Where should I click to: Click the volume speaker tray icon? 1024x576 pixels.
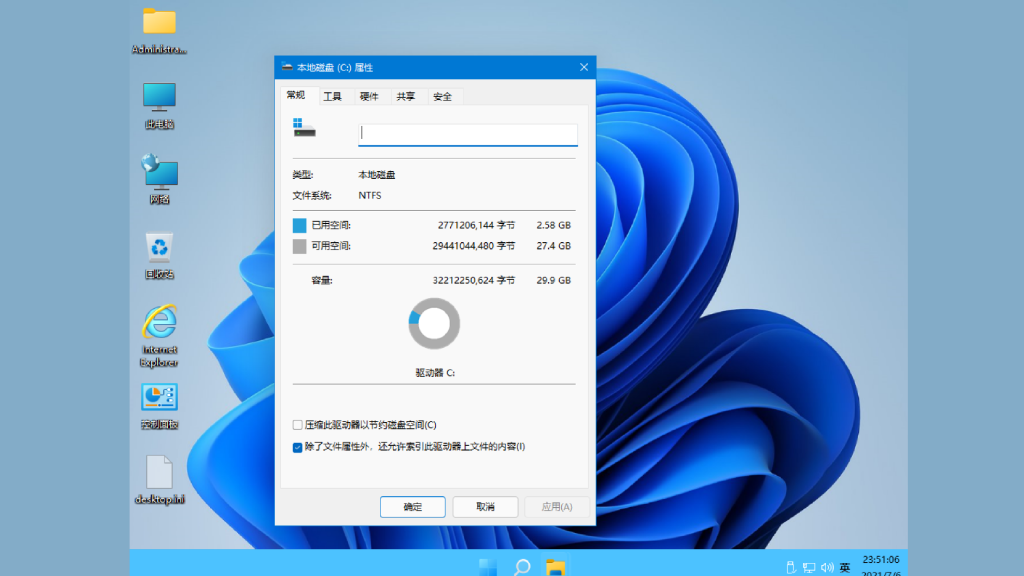827,568
